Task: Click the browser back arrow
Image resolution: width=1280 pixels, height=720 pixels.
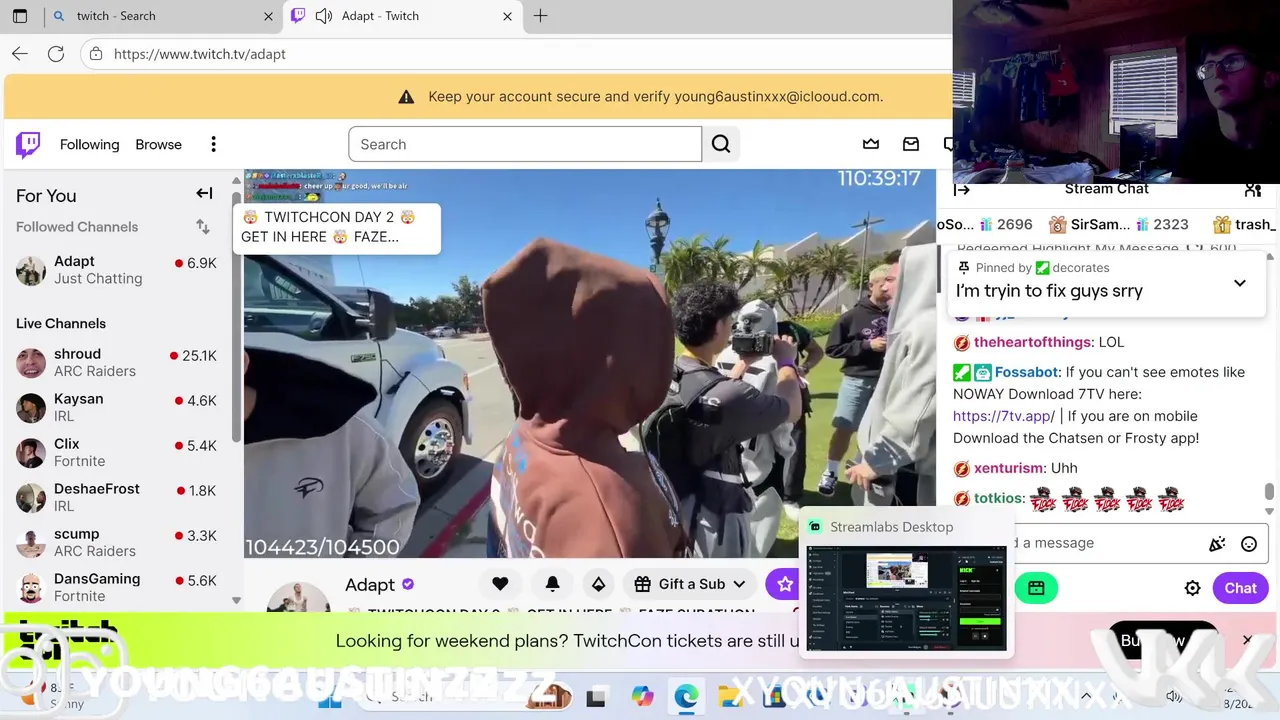Action: click(x=20, y=54)
